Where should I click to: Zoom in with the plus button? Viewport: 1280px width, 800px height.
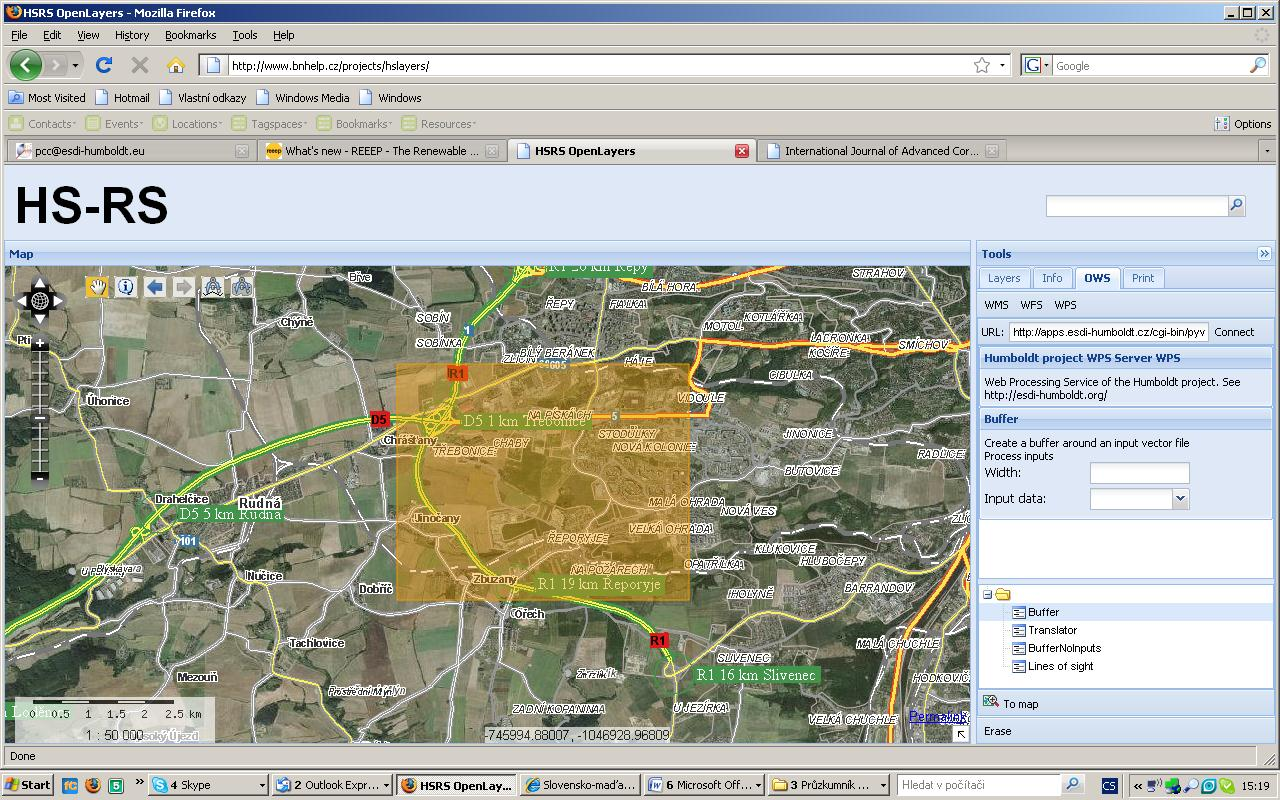40,344
